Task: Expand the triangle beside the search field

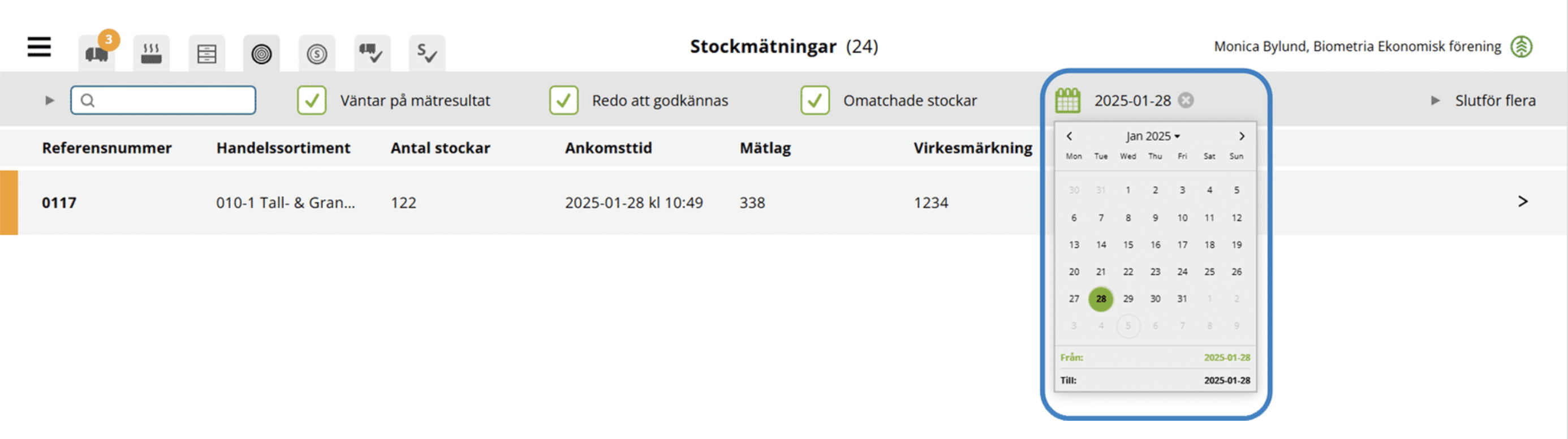Action: click(50, 101)
